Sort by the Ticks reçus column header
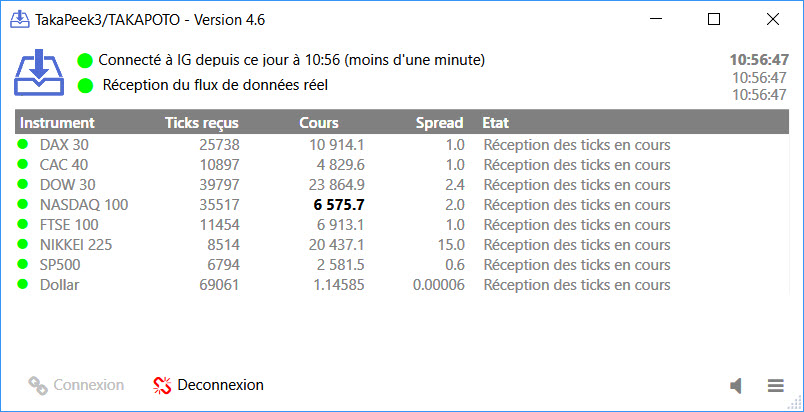This screenshot has height=412, width=804. click(x=201, y=123)
